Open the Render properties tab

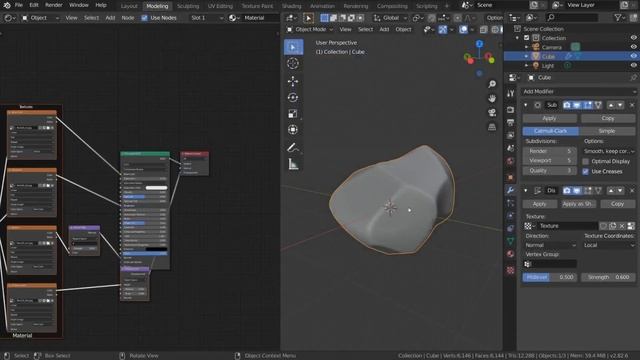[510, 110]
